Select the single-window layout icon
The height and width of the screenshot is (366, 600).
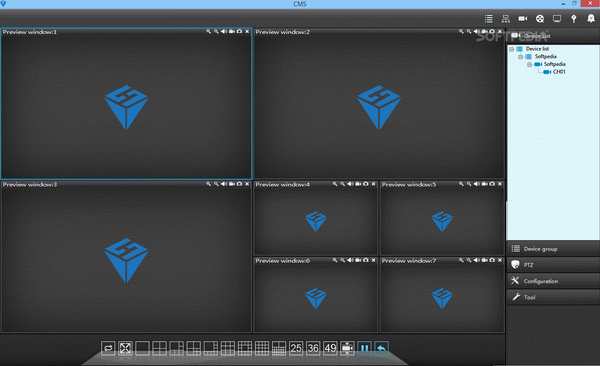point(142,348)
